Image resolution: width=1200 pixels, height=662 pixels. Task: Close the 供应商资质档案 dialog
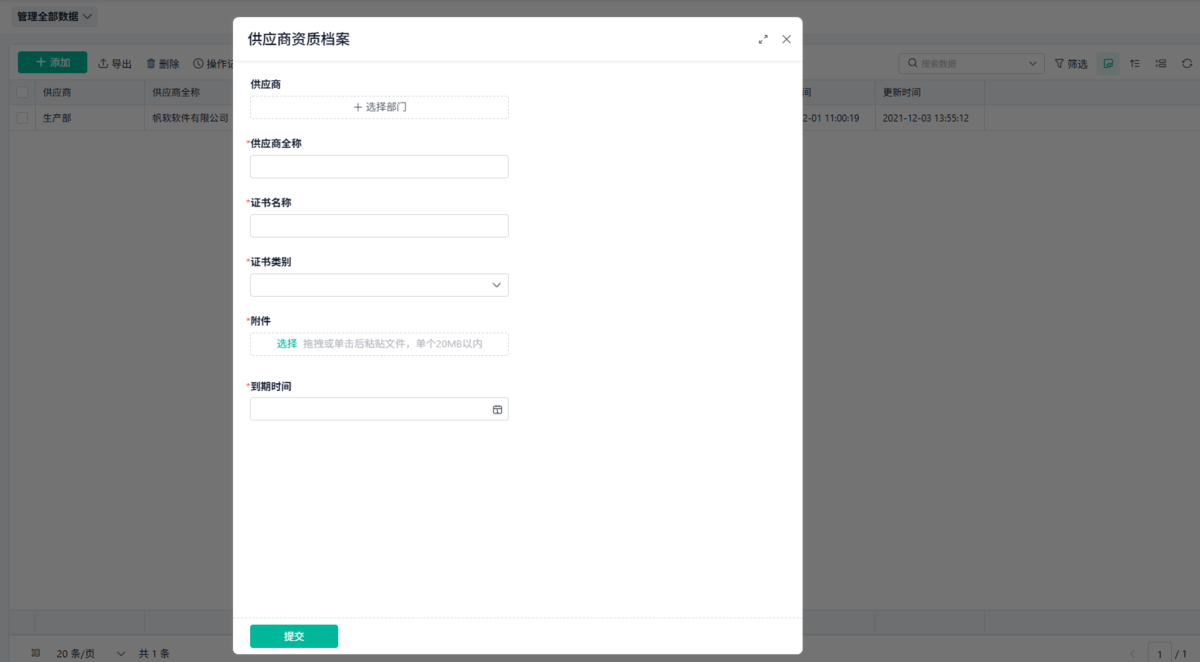(x=786, y=39)
